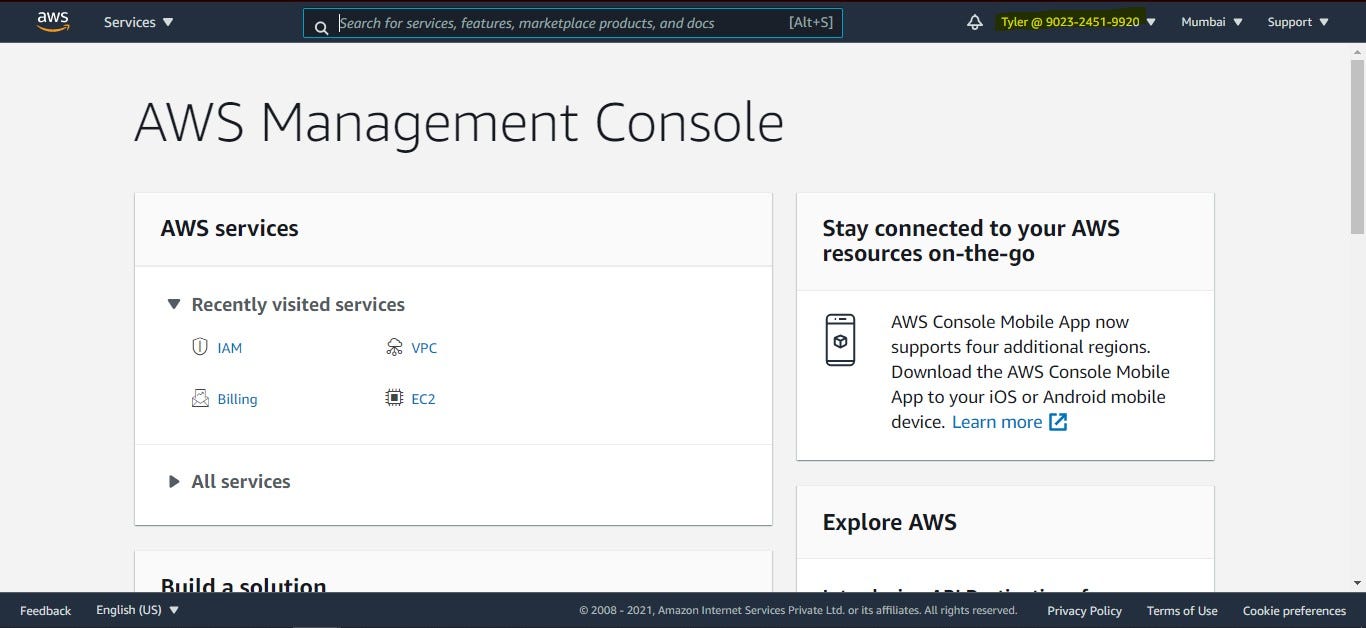
Task: Open the Tyler account dropdown
Action: (x=1077, y=22)
